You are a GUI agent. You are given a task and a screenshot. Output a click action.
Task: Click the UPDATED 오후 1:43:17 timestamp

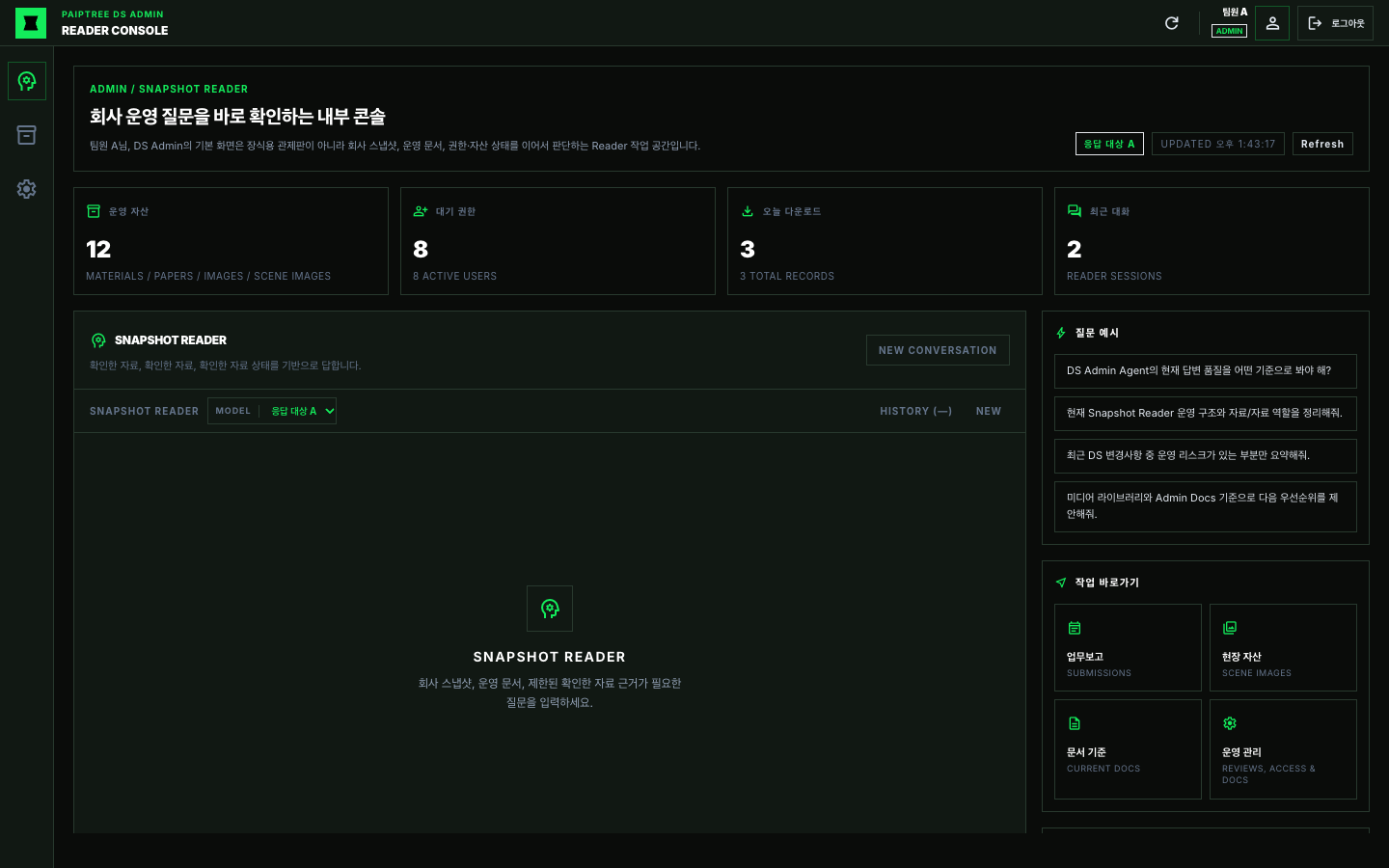pyautogui.click(x=1218, y=144)
